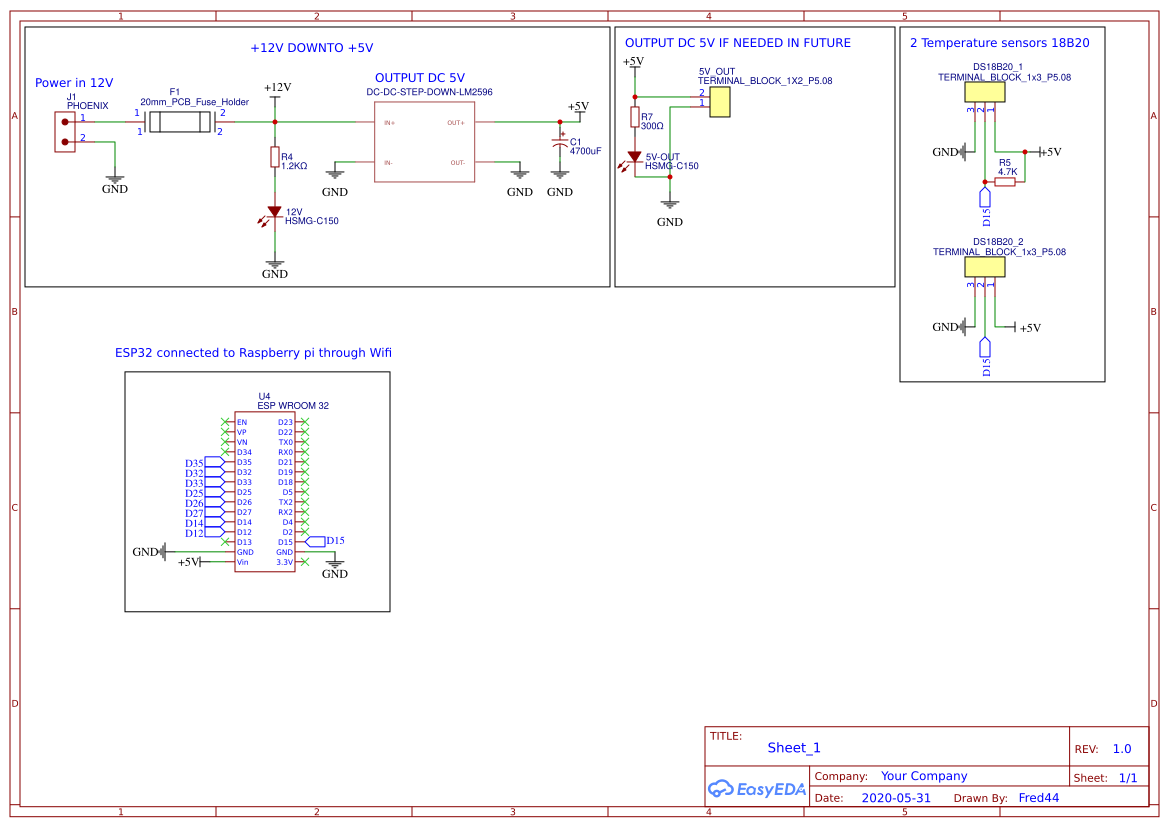This screenshot has width=1169, height=827.
Task: Click the 'DC-DC-STEP-DOWN-LM2596' part name text
Action: [429, 92]
